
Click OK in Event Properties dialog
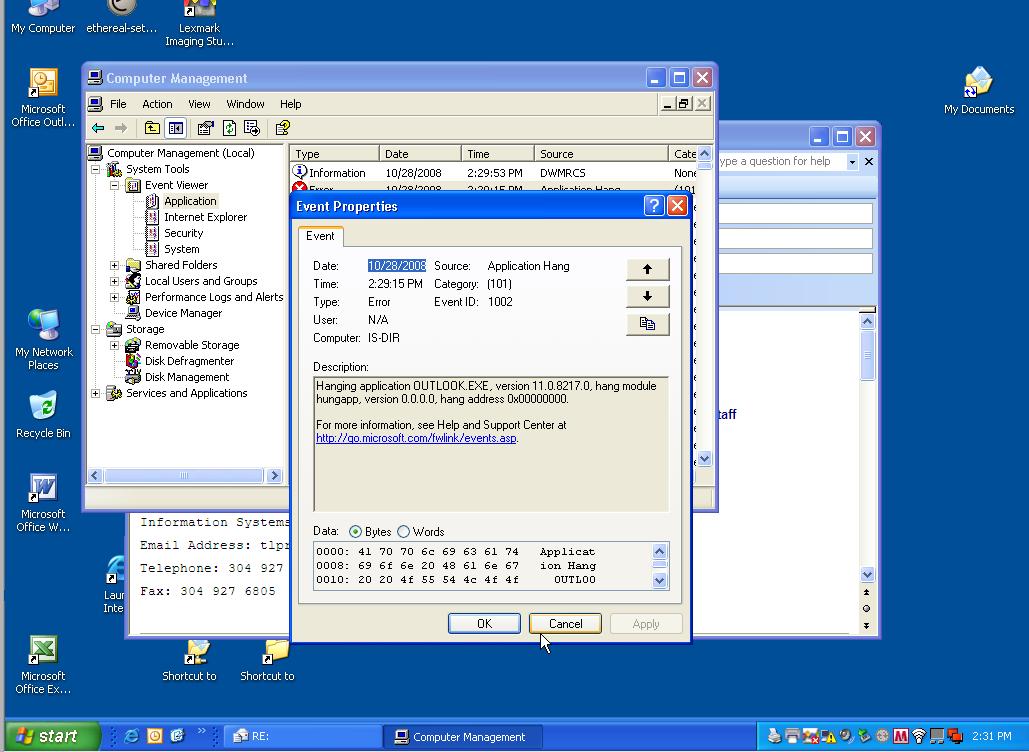pos(484,623)
